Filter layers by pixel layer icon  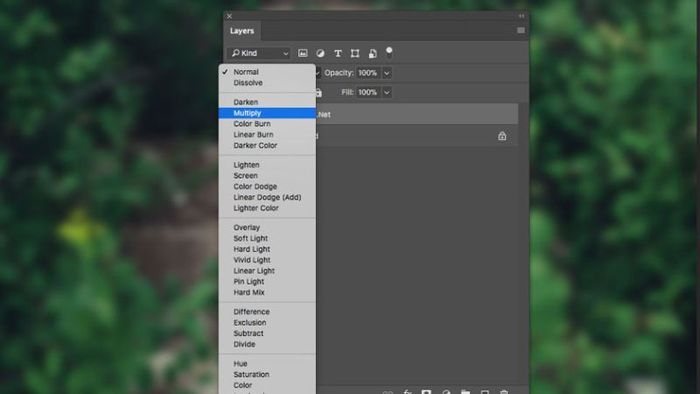coord(303,53)
